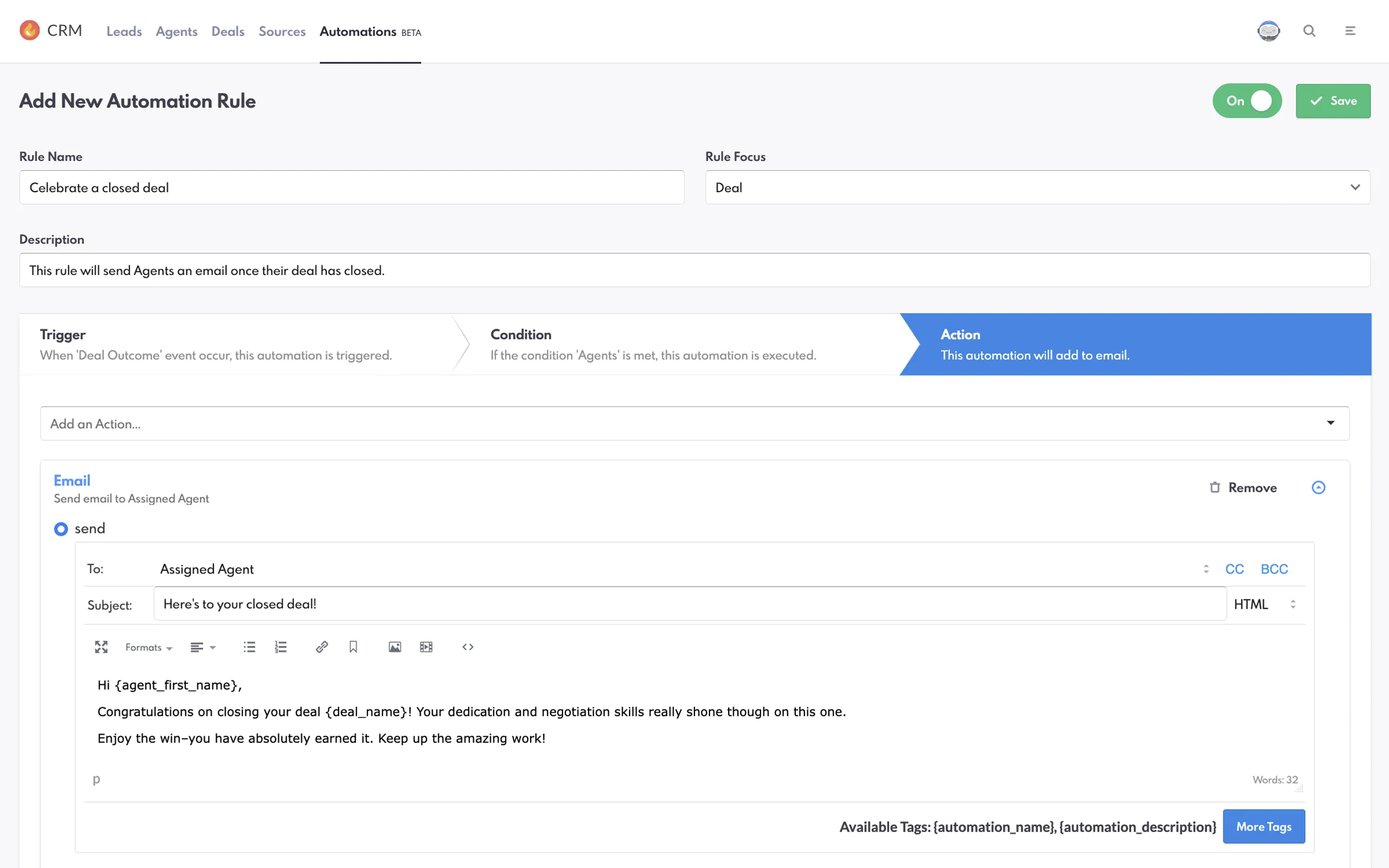
Task: Click the Rule Name input field
Action: (352, 187)
